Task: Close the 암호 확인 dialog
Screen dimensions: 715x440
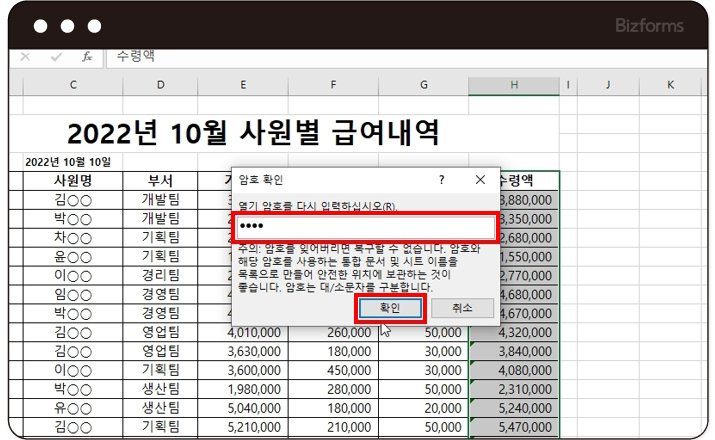Action: pyautogui.click(x=480, y=180)
